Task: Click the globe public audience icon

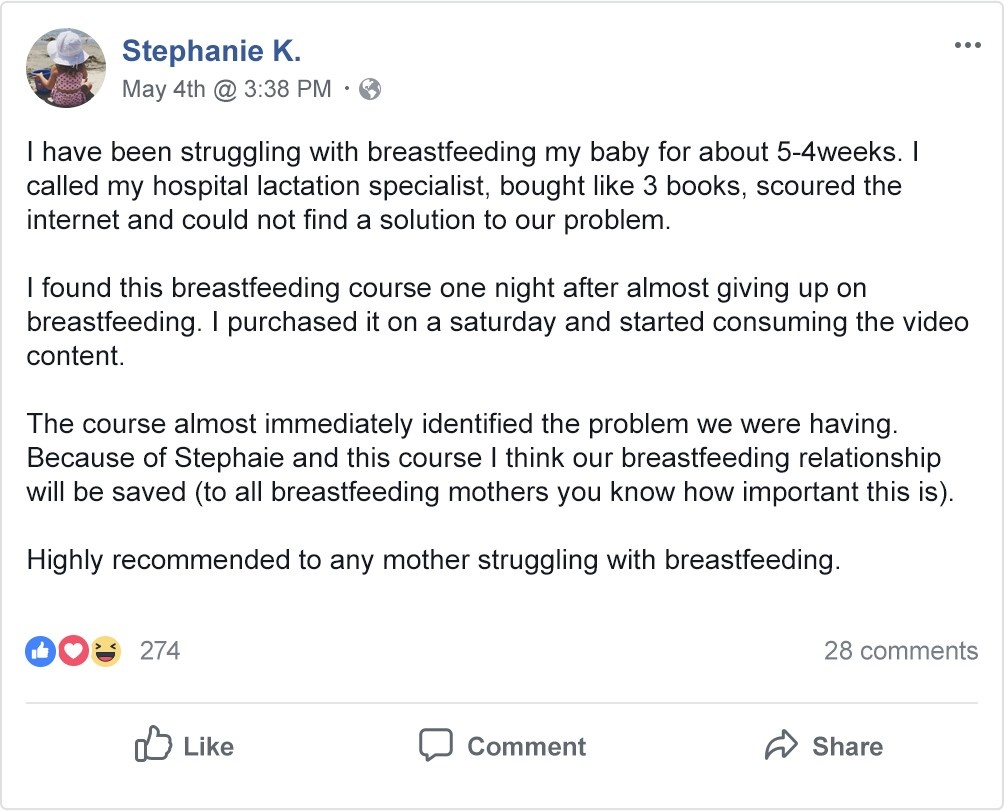Action: coord(370,89)
